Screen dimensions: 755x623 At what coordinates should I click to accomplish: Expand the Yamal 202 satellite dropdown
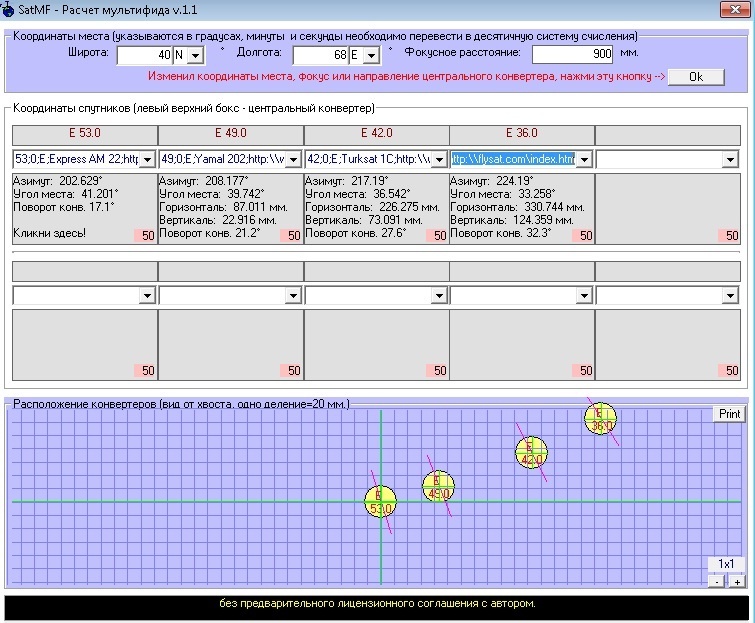[293, 159]
